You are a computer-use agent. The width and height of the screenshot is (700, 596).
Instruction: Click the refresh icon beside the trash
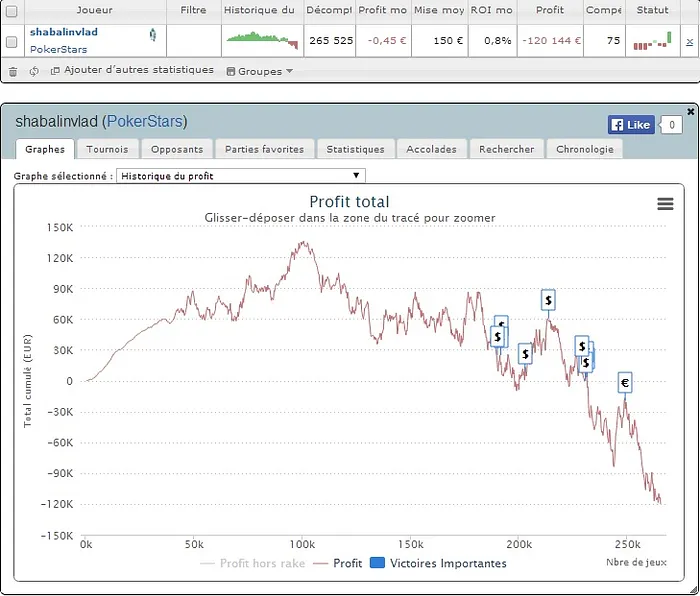pyautogui.click(x=35, y=71)
